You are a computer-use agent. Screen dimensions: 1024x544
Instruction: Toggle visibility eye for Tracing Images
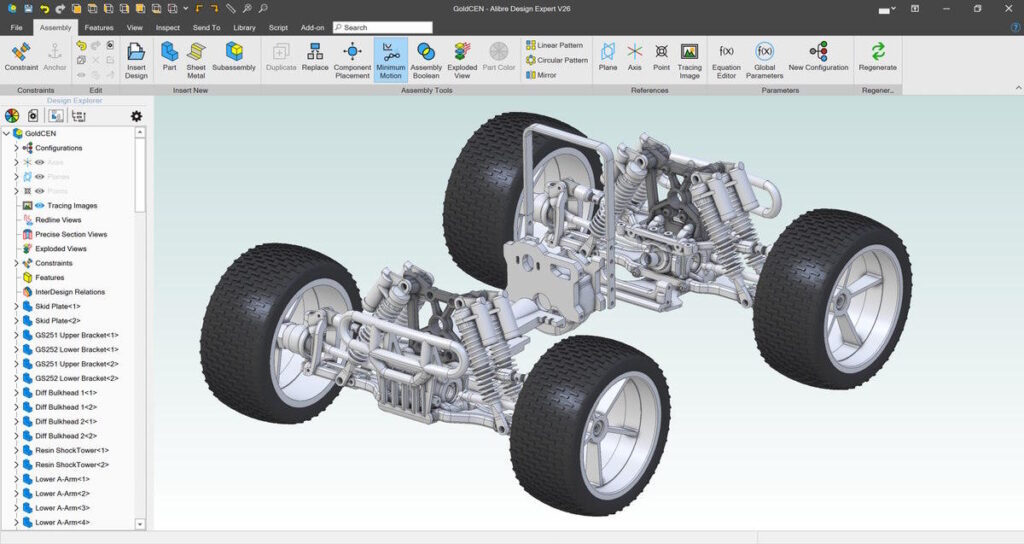[x=40, y=206]
